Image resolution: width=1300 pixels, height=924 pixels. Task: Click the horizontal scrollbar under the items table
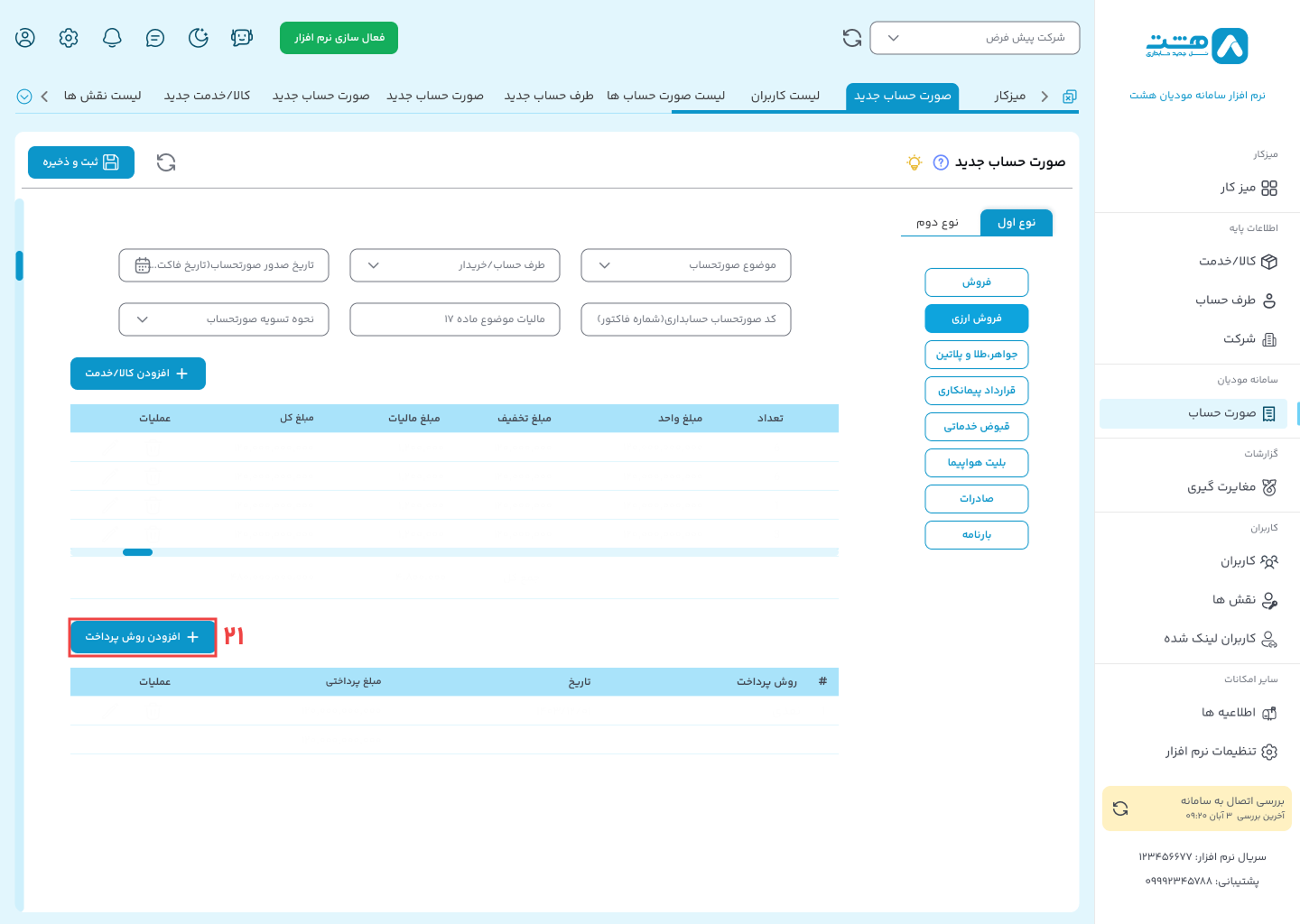[x=138, y=552]
